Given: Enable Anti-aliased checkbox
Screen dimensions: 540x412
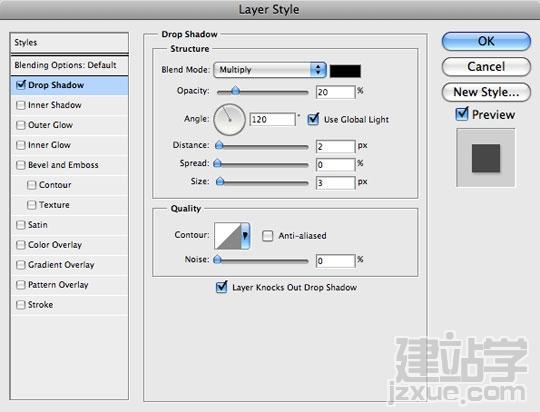Looking at the screenshot, I should (x=268, y=236).
